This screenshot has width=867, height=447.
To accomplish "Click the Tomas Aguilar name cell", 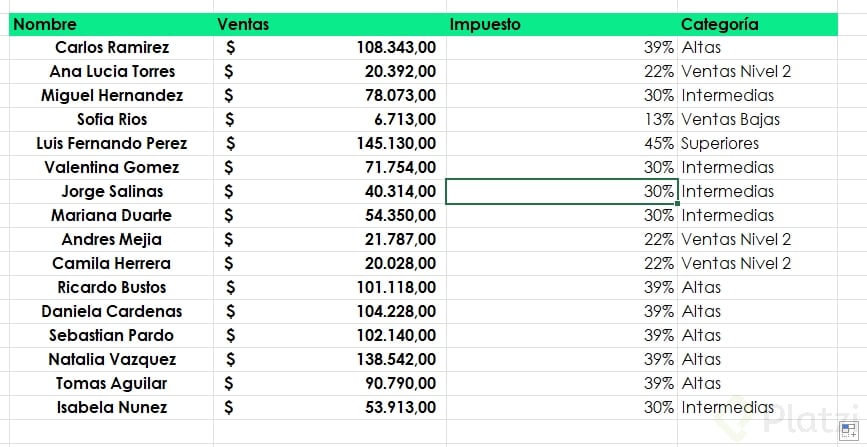I will tap(112, 383).
